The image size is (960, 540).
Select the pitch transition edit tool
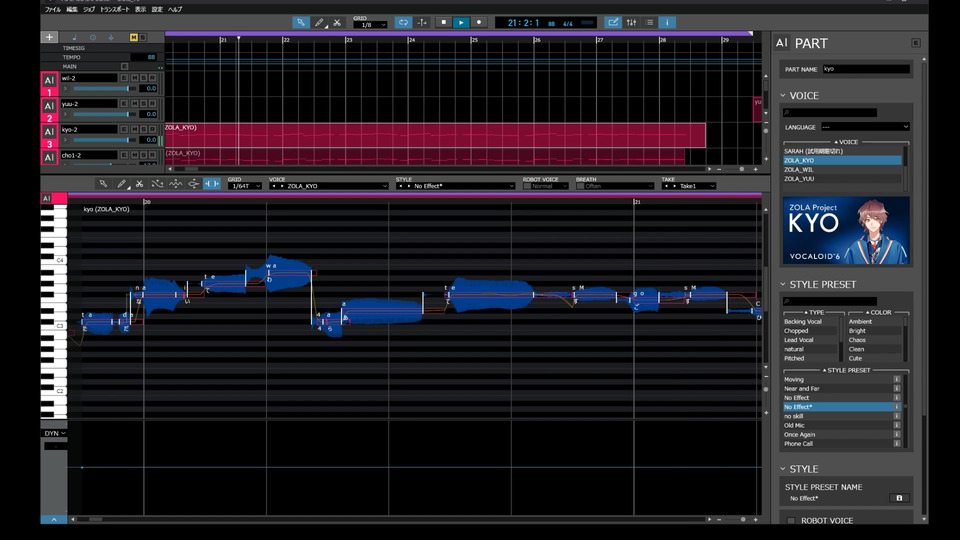click(193, 184)
